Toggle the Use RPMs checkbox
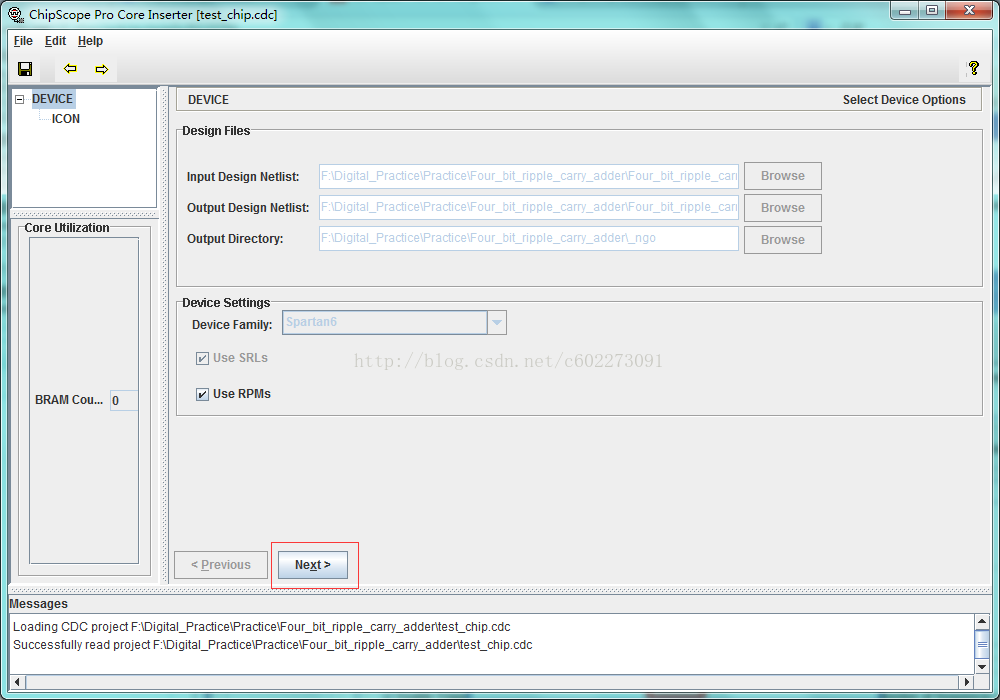 [202, 394]
